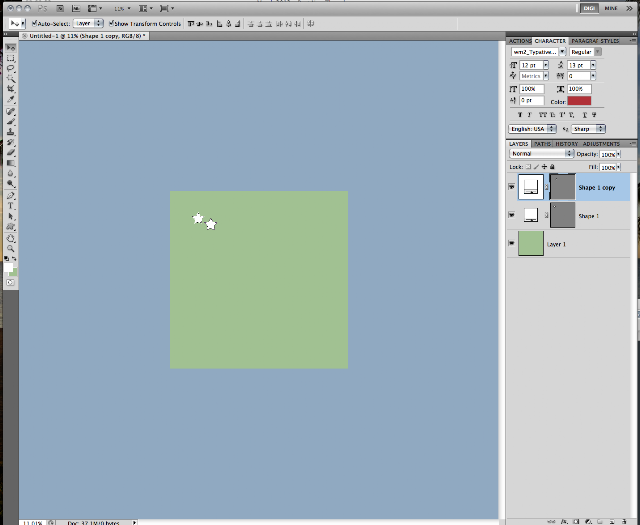Open the 12 pt font size dropdown

pos(546,65)
